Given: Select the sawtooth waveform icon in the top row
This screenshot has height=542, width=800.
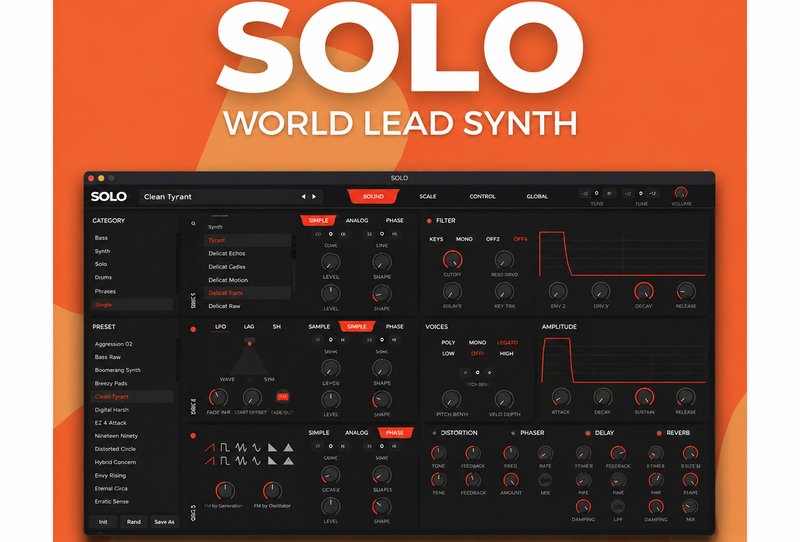Looking at the screenshot, I should click(x=210, y=448).
